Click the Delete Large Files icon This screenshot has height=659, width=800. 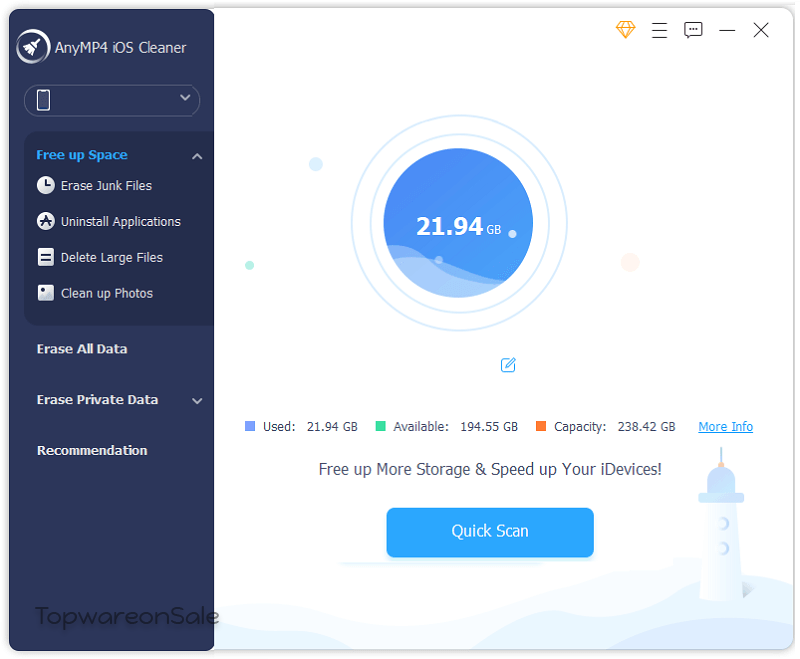[x=45, y=257]
